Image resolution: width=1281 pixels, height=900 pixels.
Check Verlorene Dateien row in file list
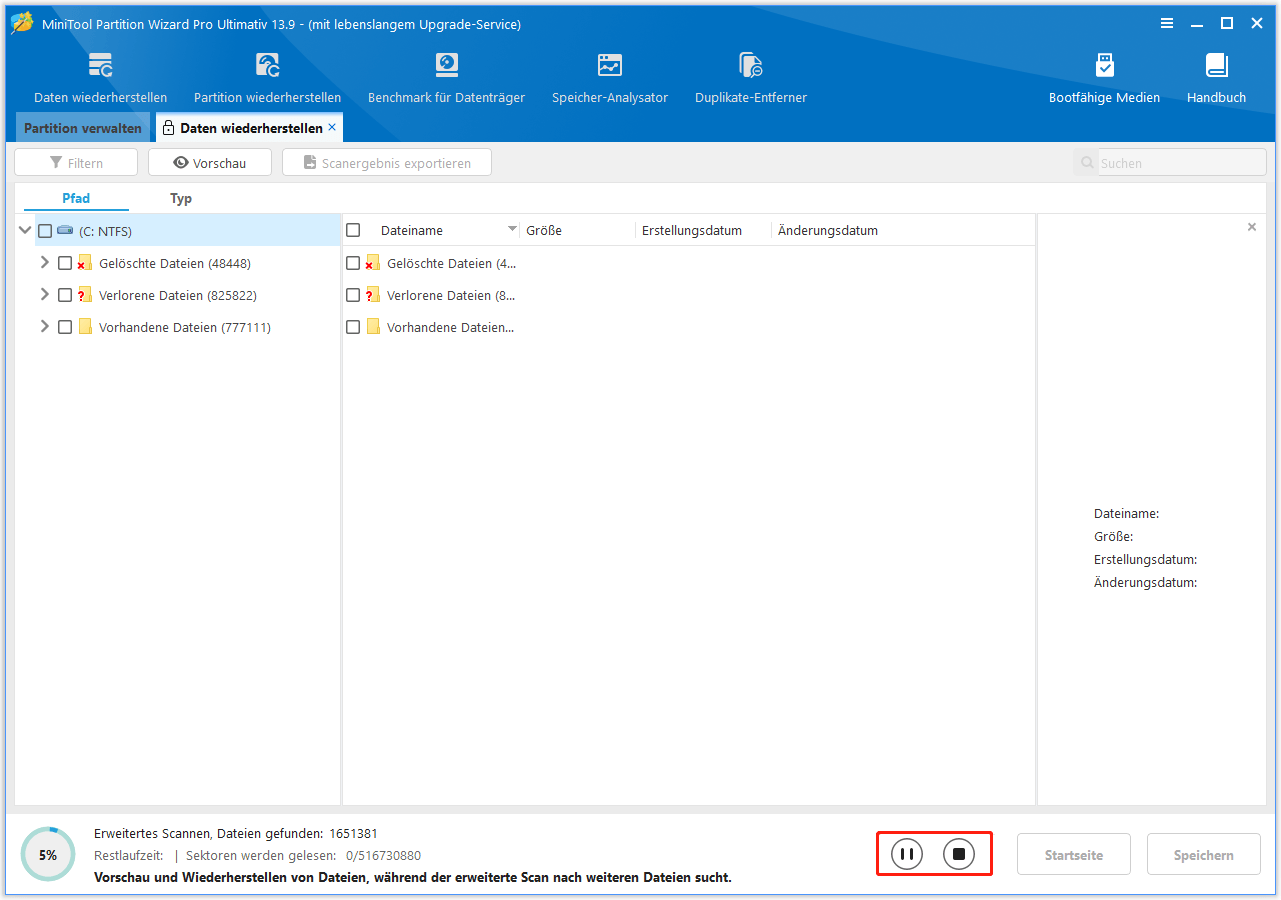coord(353,295)
